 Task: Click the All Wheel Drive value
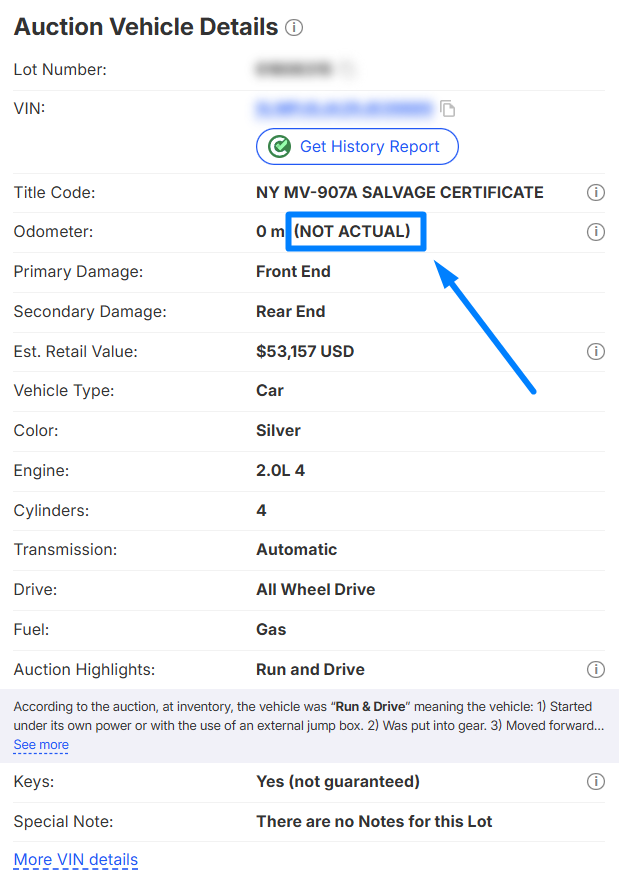pos(315,589)
